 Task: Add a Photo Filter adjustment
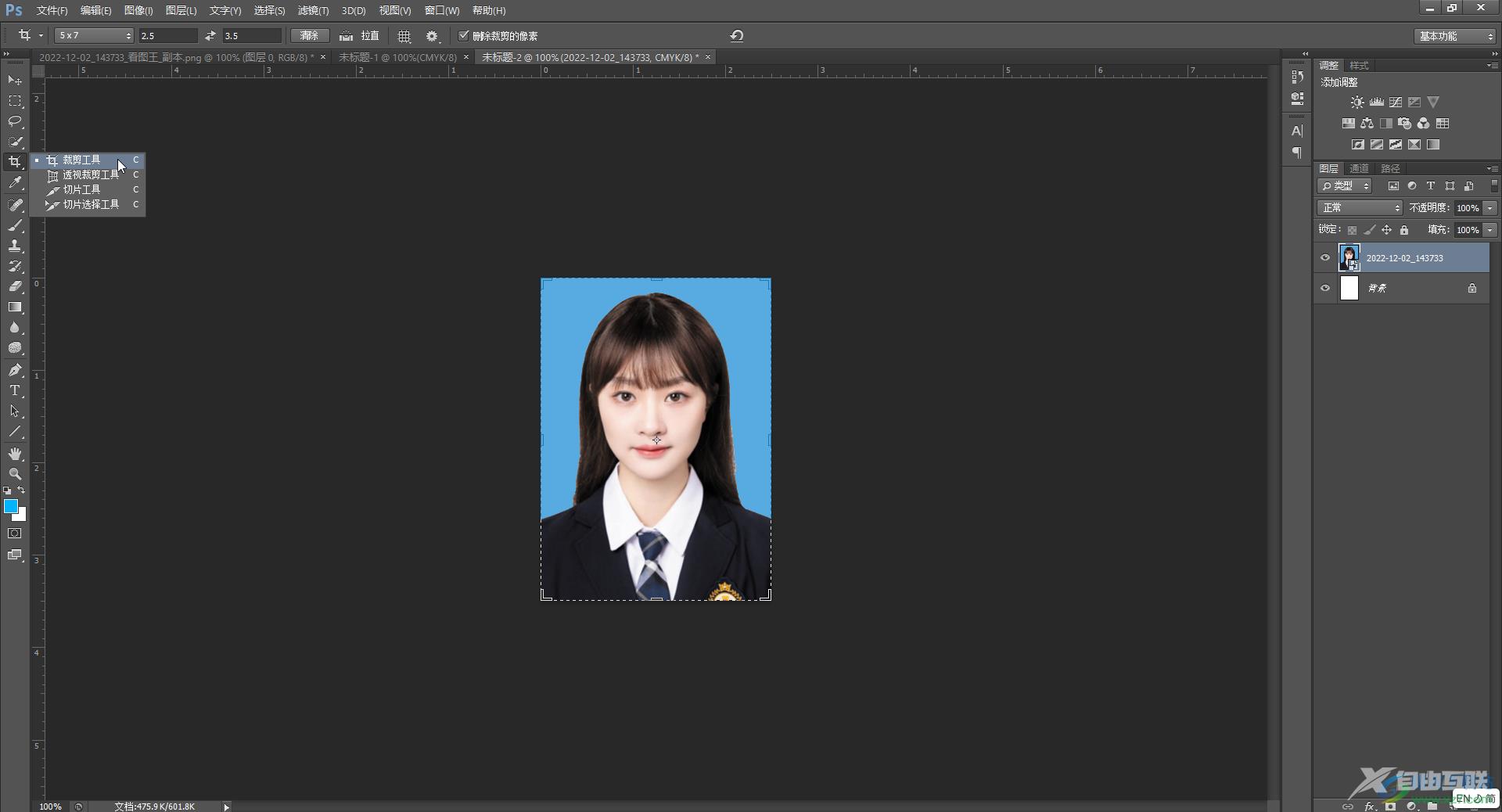tap(1405, 124)
